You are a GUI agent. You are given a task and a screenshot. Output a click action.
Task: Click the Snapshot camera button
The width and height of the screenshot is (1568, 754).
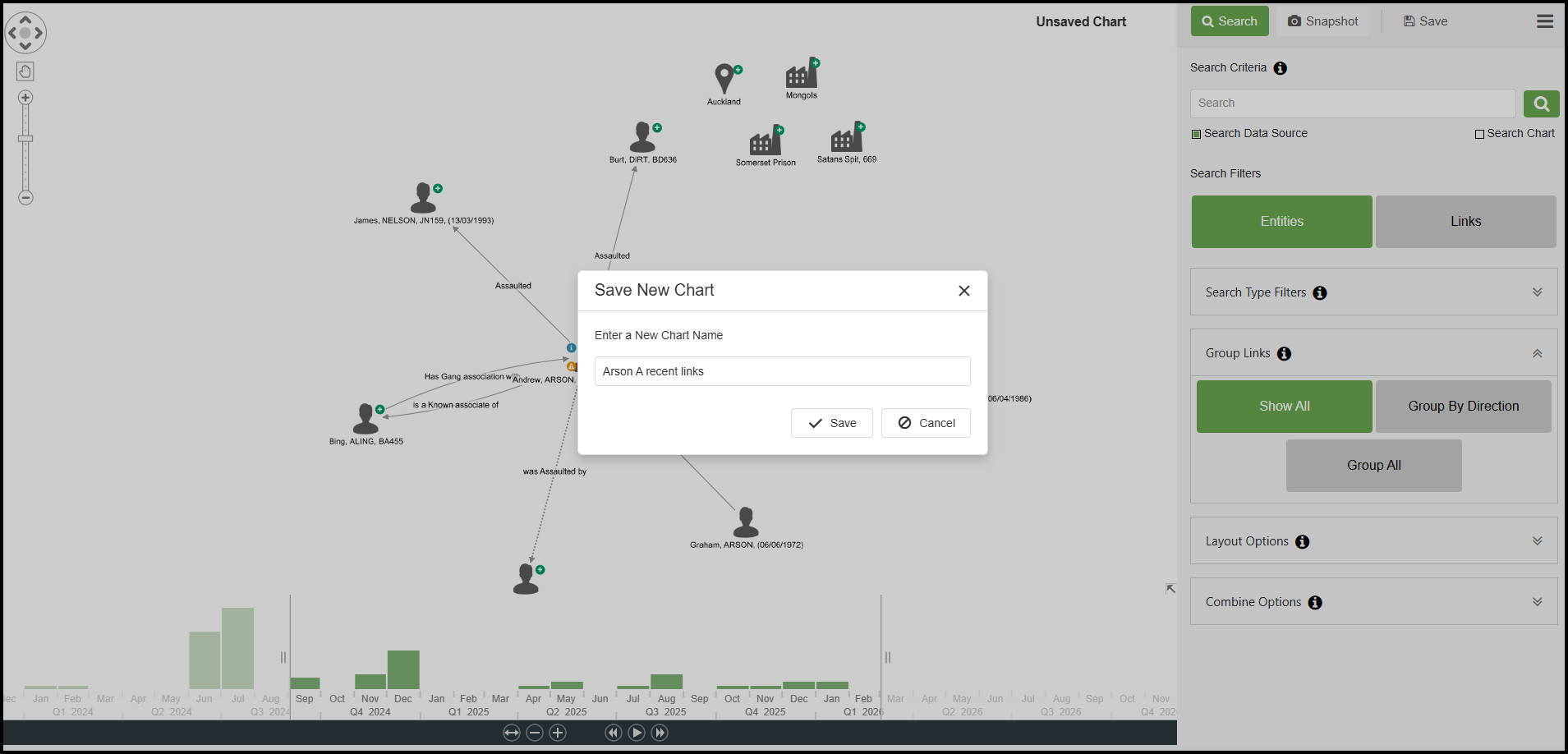click(x=1322, y=21)
